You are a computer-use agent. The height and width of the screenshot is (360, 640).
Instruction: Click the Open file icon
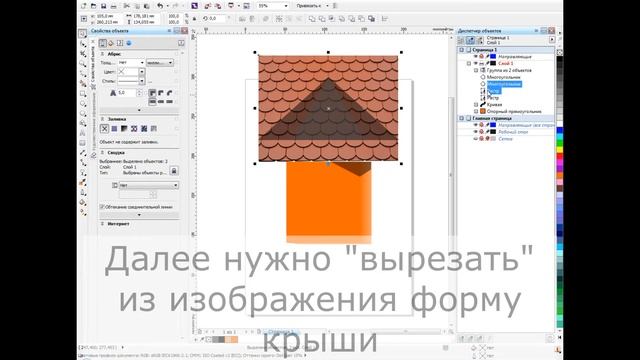[x=93, y=6]
